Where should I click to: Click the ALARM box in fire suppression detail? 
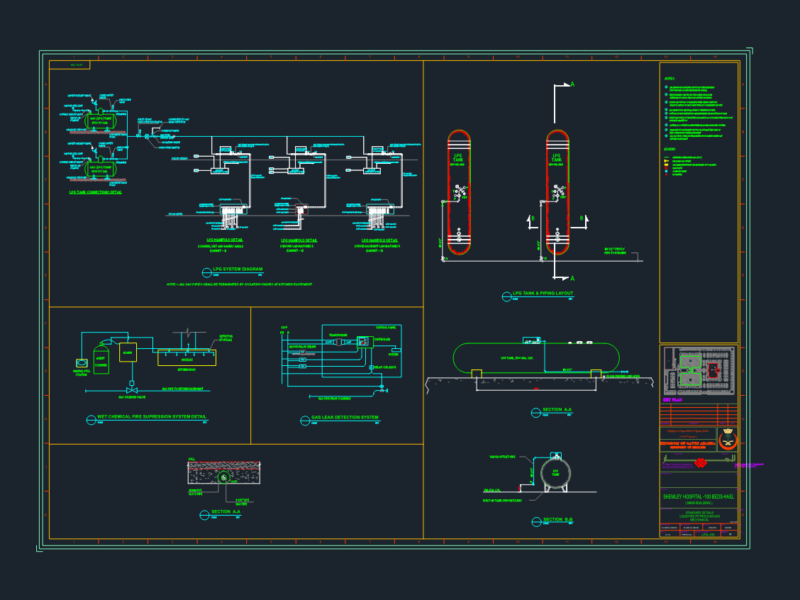coord(128,353)
